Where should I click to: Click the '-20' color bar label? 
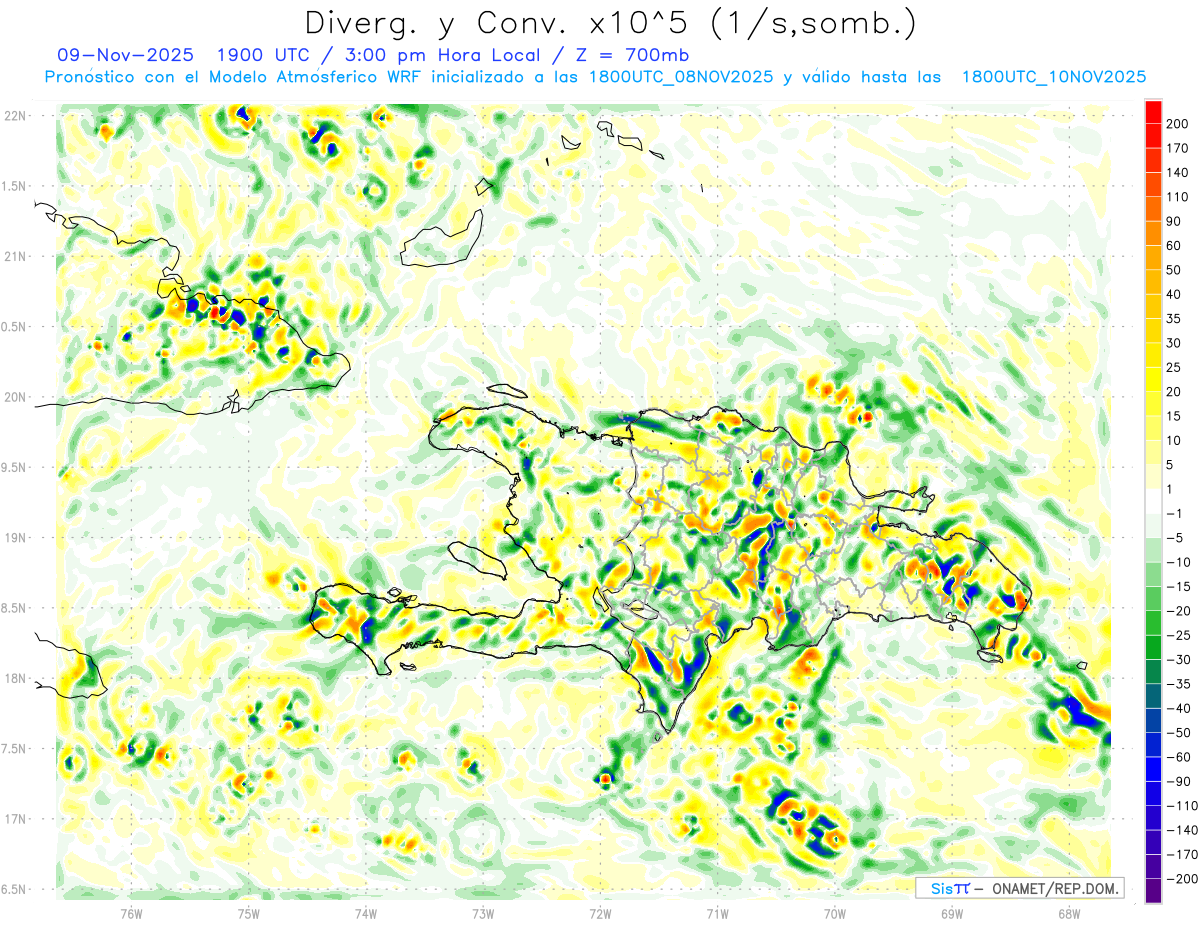coord(1178,611)
